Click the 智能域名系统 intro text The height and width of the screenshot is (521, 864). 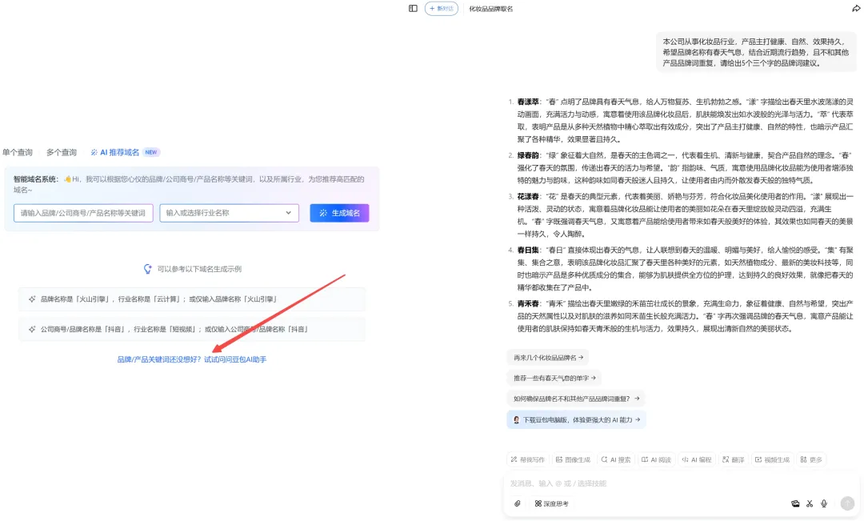pos(190,184)
